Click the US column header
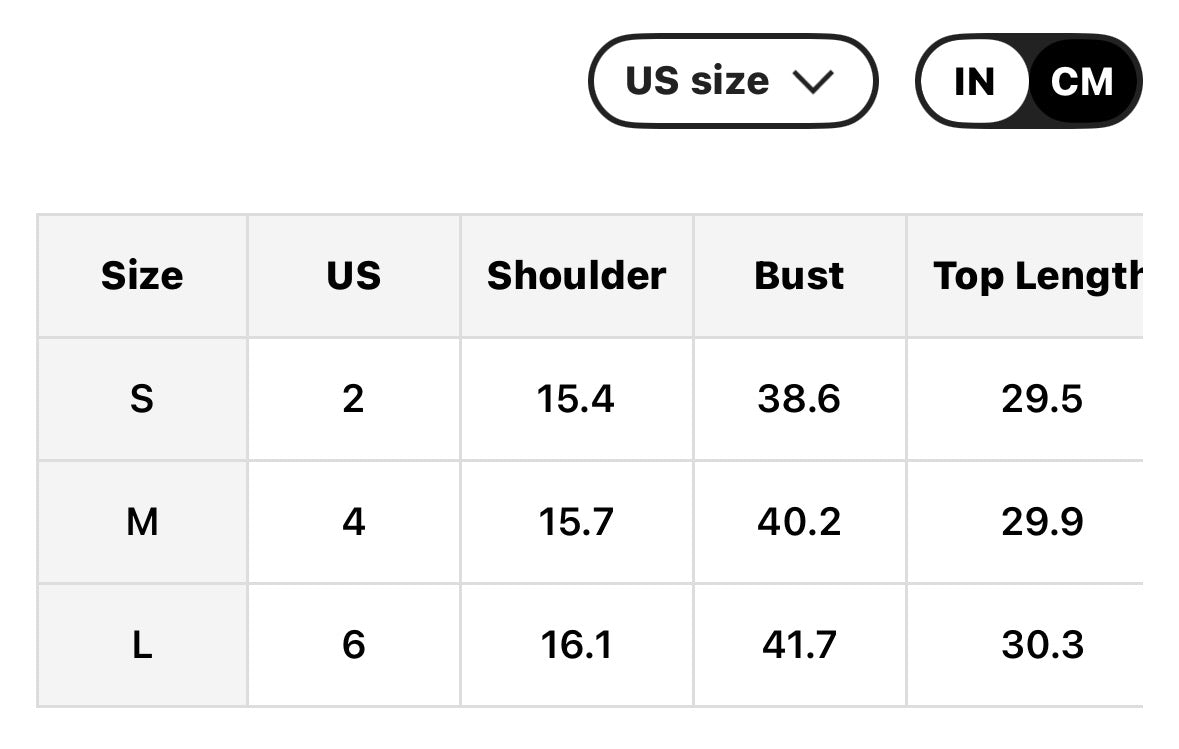 [353, 276]
